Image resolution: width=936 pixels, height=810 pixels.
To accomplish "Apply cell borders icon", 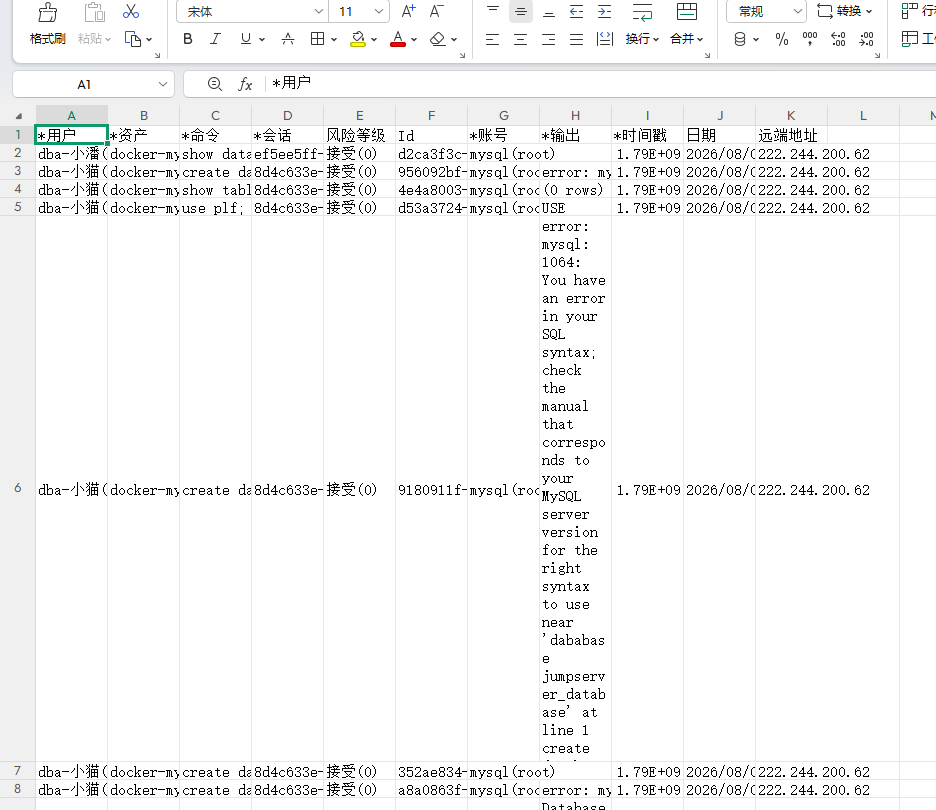I will (x=318, y=39).
